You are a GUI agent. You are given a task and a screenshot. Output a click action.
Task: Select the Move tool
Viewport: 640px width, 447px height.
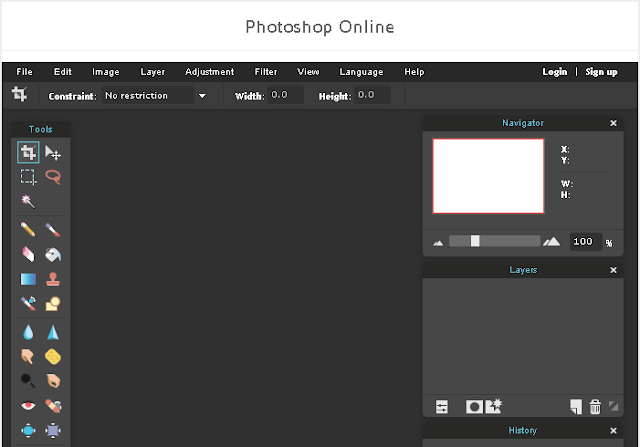pyautogui.click(x=53, y=152)
